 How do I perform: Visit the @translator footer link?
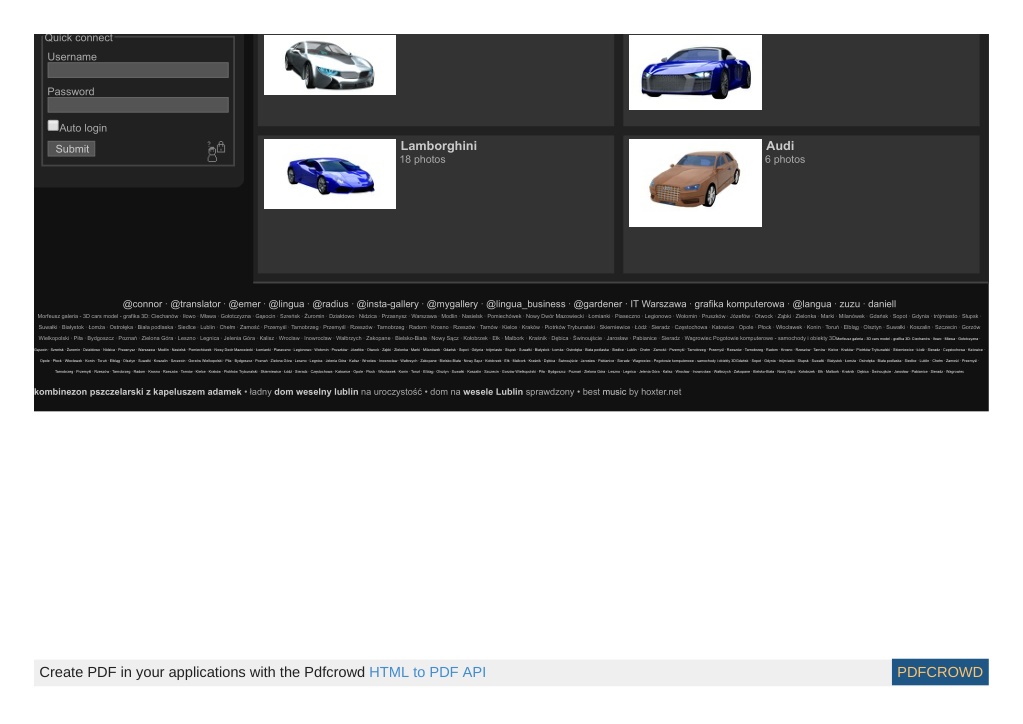click(x=195, y=304)
